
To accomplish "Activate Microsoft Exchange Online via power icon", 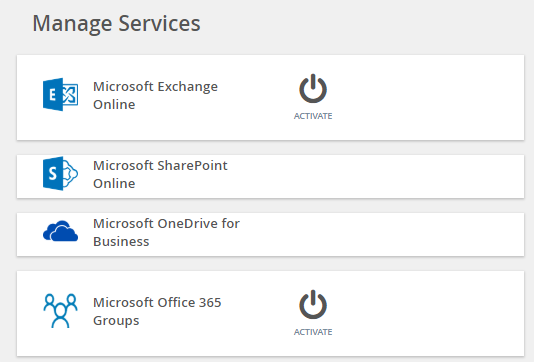I will pos(313,89).
